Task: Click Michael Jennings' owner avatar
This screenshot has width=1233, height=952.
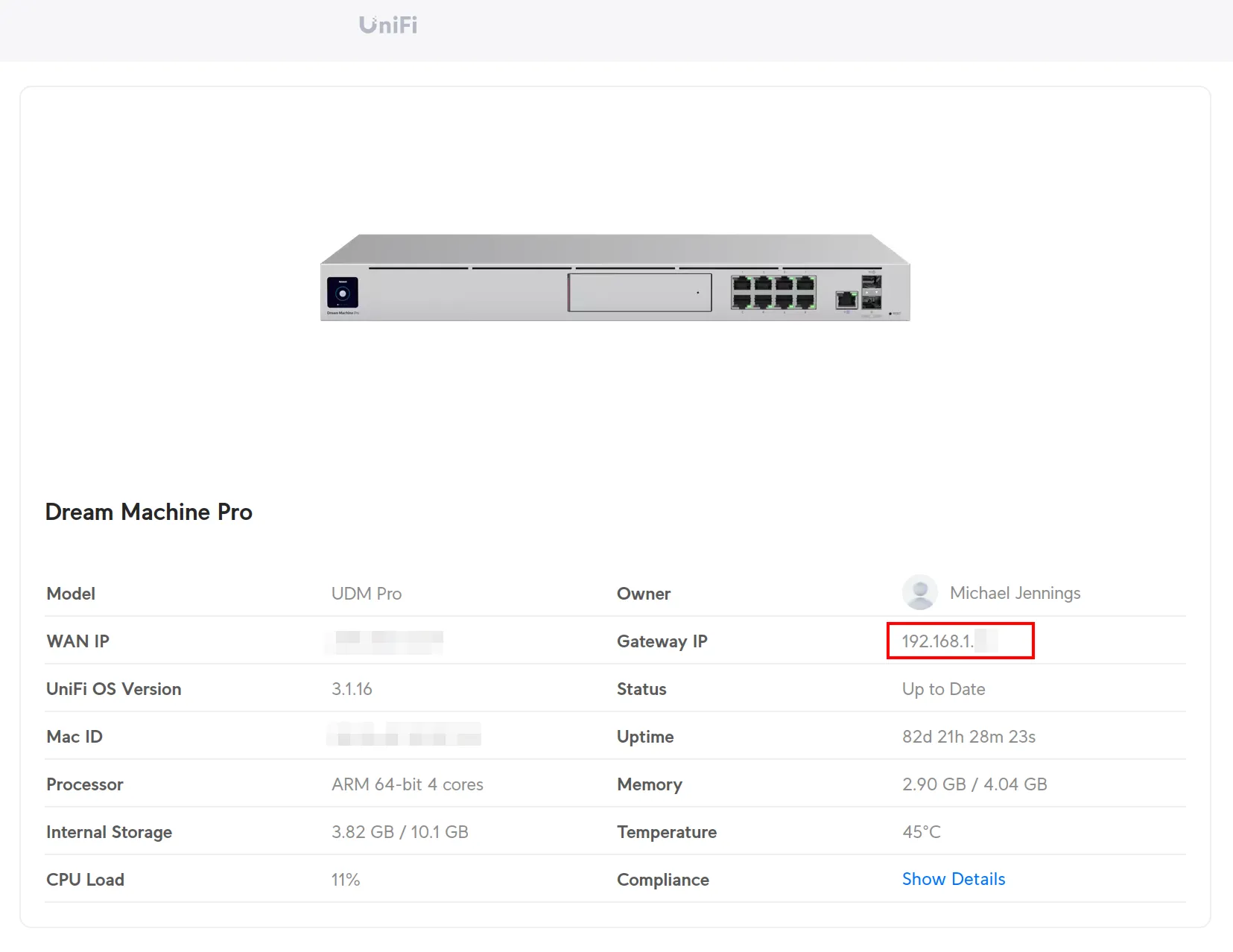Action: click(x=919, y=592)
